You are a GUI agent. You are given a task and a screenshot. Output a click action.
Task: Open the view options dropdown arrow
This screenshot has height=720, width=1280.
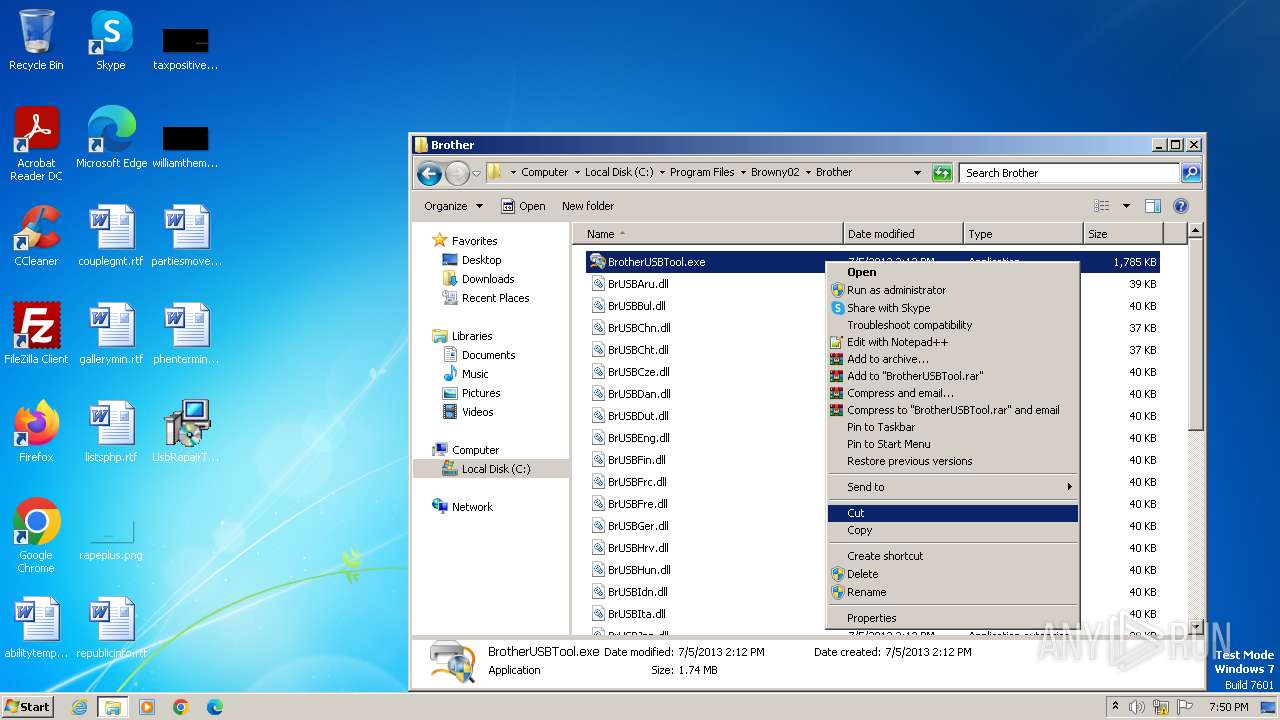(x=1126, y=206)
